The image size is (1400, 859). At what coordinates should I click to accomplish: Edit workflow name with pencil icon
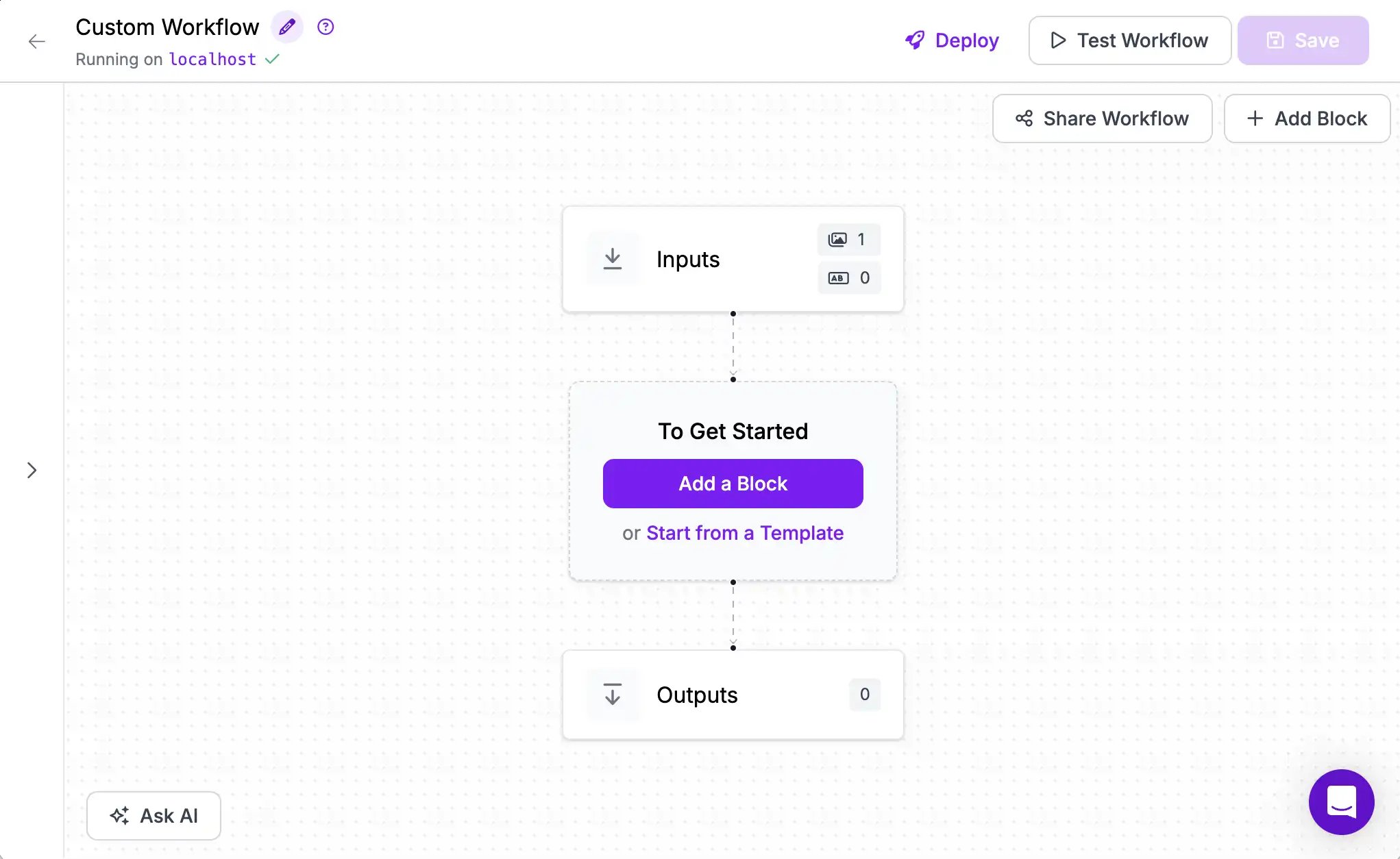click(x=287, y=27)
